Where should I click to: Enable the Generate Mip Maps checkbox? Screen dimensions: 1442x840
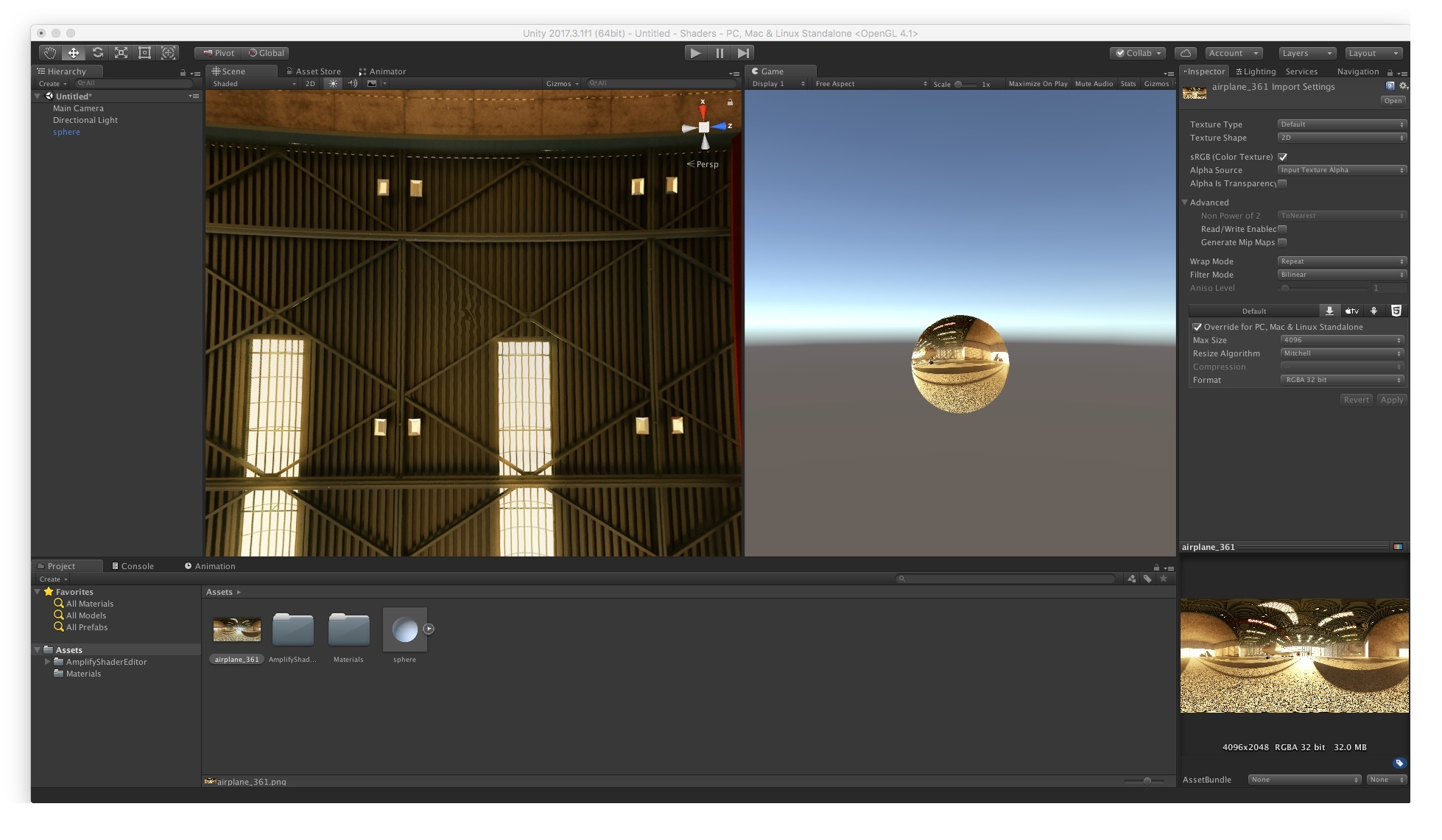pos(1282,242)
